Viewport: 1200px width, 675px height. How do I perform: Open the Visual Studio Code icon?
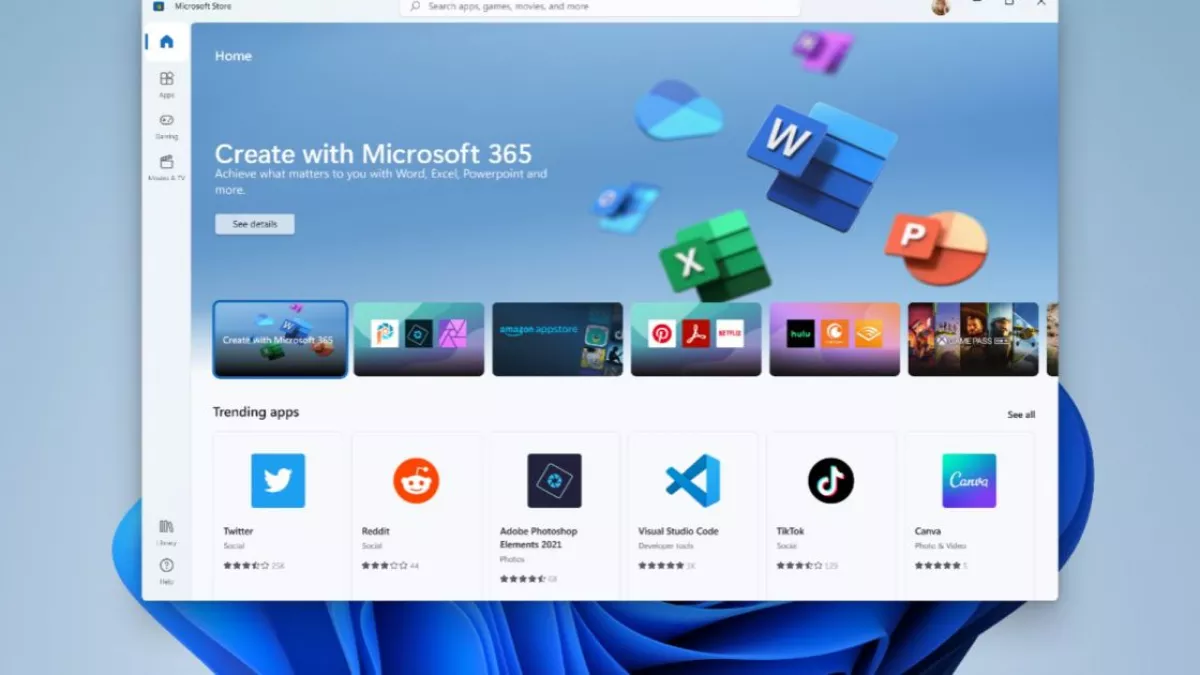[693, 481]
